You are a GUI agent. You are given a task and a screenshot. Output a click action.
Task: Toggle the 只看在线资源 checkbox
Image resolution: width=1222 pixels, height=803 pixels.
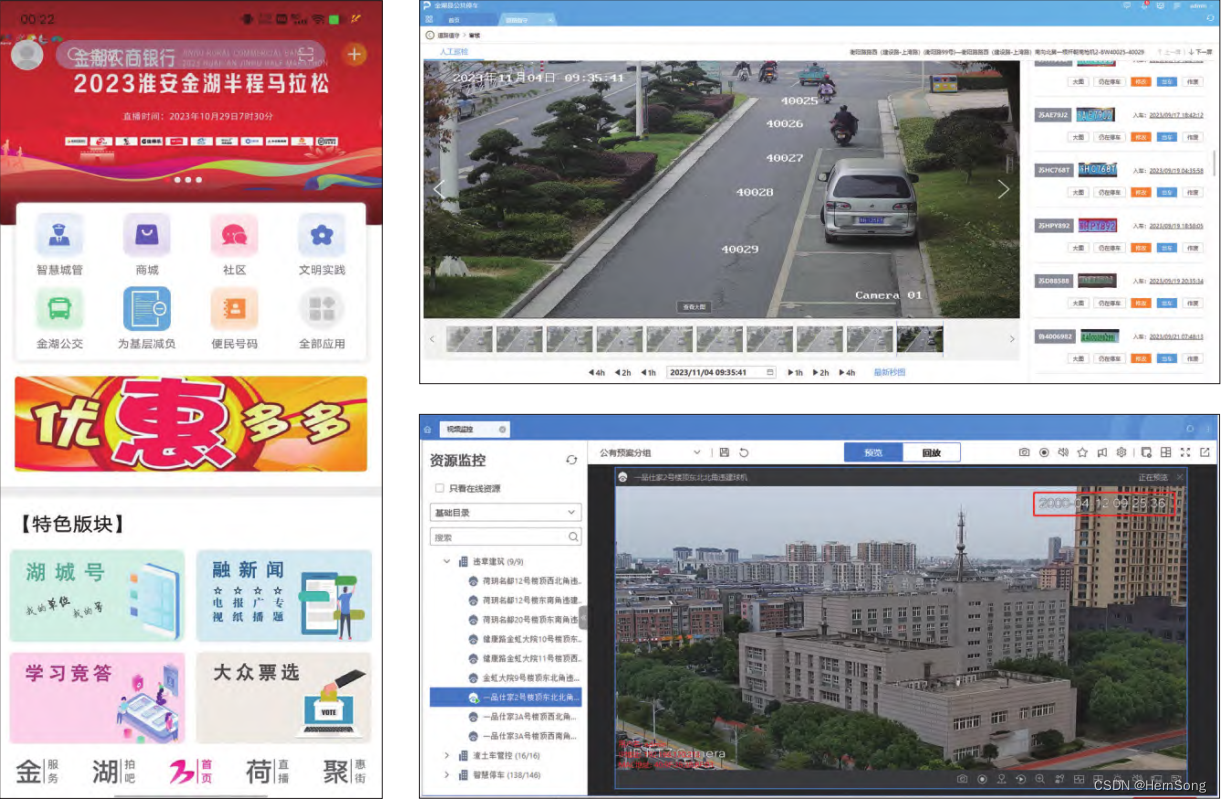[x=440, y=488]
